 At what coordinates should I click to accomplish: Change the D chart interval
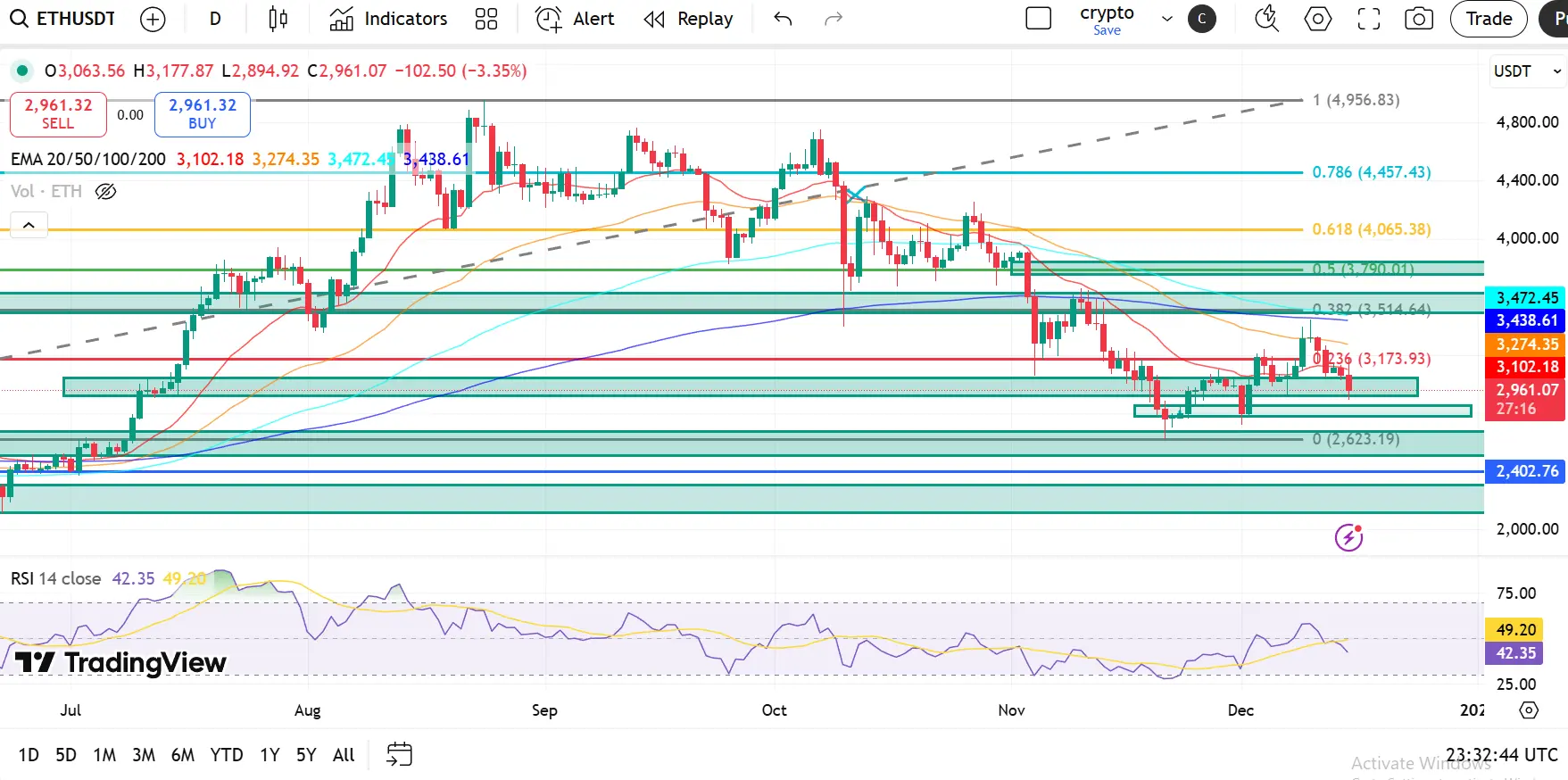[x=215, y=19]
